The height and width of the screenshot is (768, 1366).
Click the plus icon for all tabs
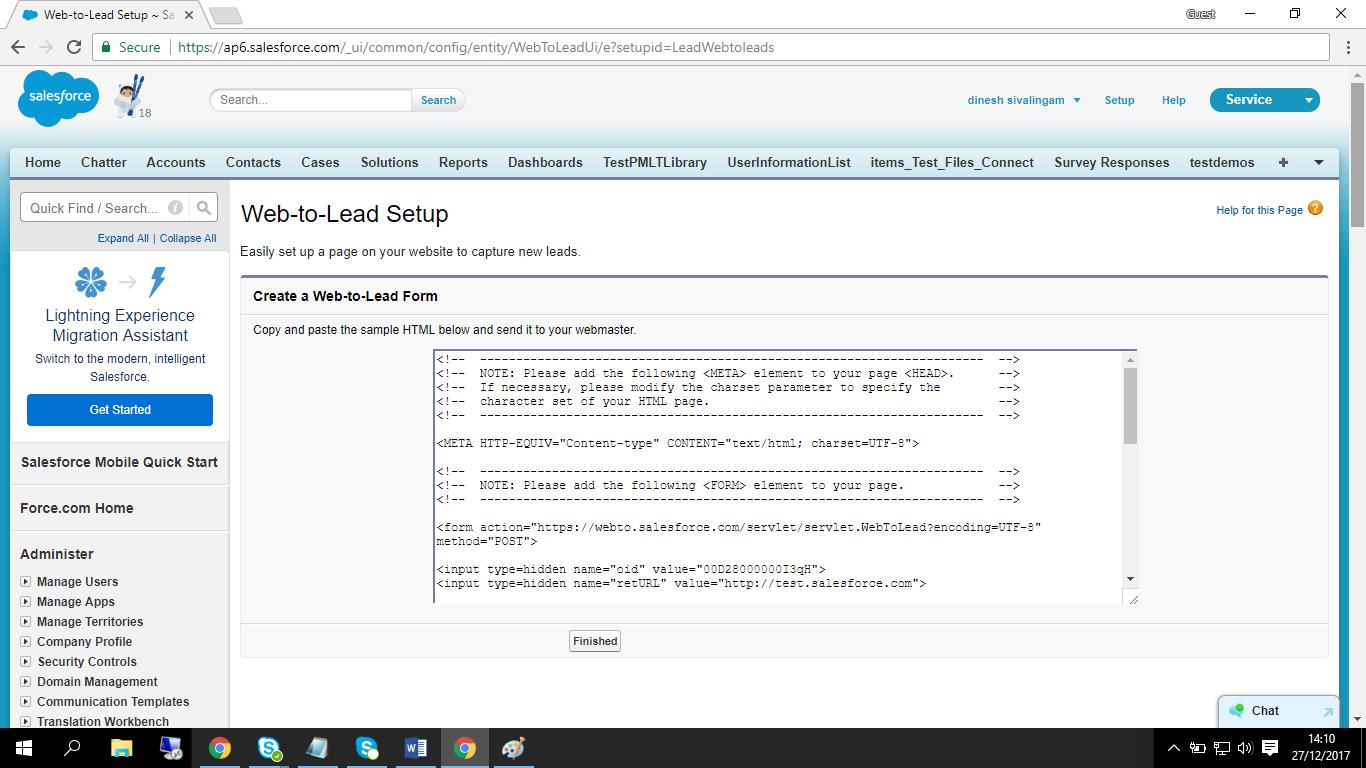(1283, 162)
